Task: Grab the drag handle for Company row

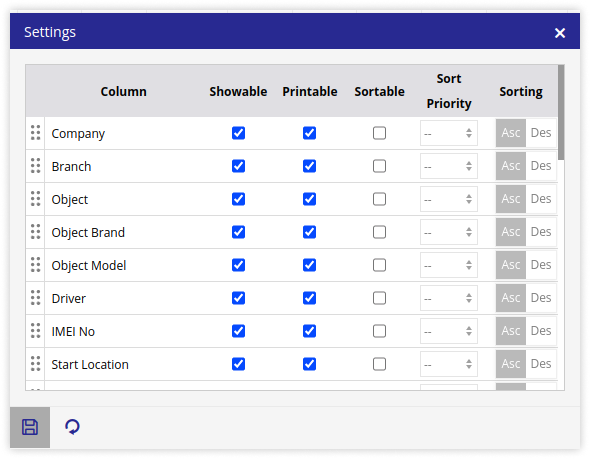Action: tap(35, 133)
